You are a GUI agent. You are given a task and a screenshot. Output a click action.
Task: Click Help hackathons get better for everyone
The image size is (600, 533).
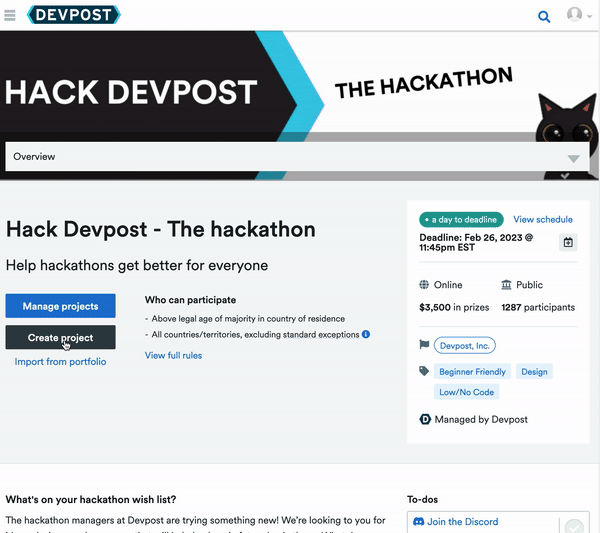137,265
